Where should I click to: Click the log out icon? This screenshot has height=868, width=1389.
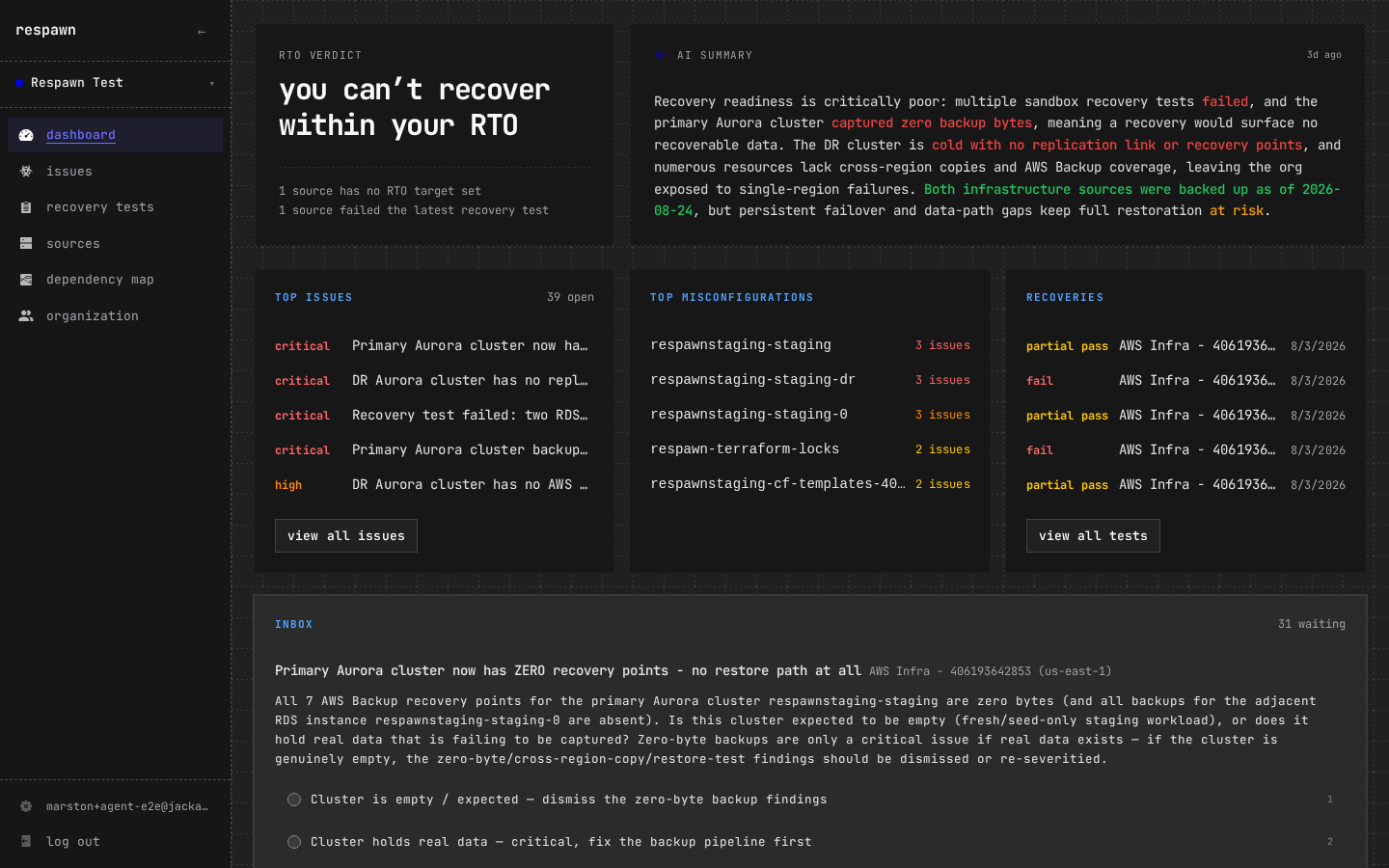tap(26, 842)
